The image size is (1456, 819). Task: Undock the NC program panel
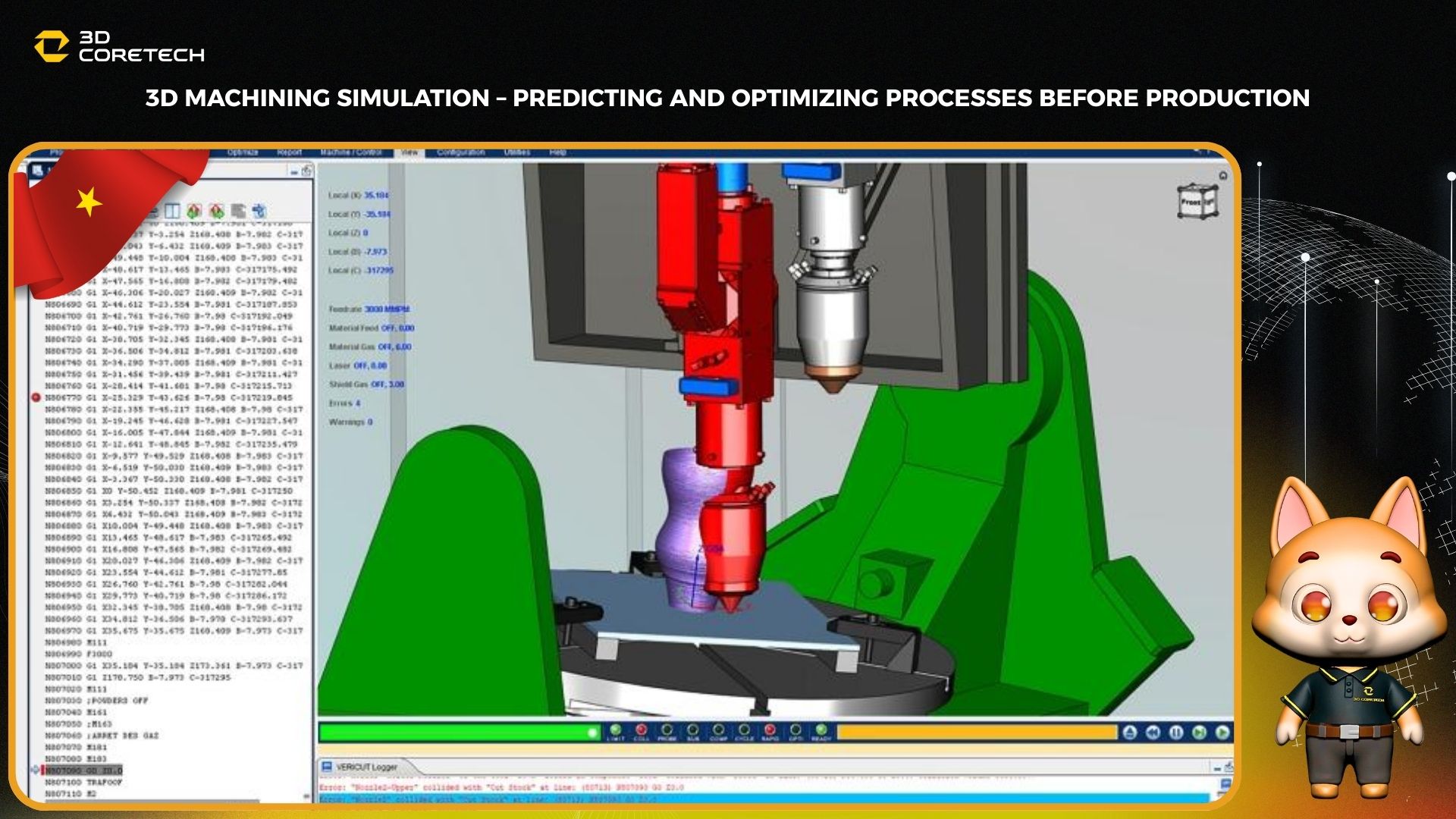point(307,171)
